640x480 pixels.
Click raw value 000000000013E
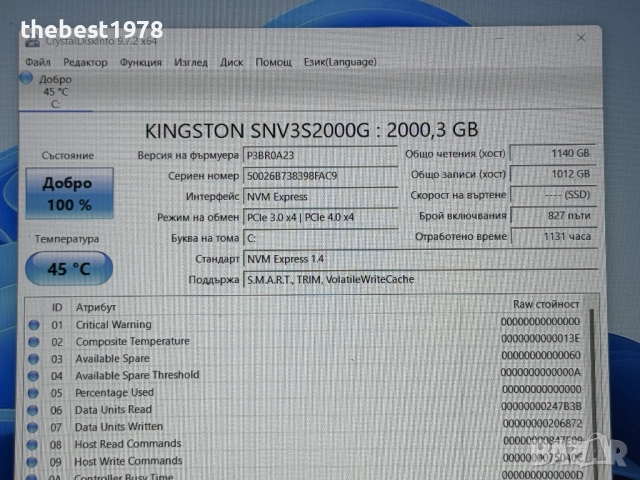pyautogui.click(x=540, y=339)
